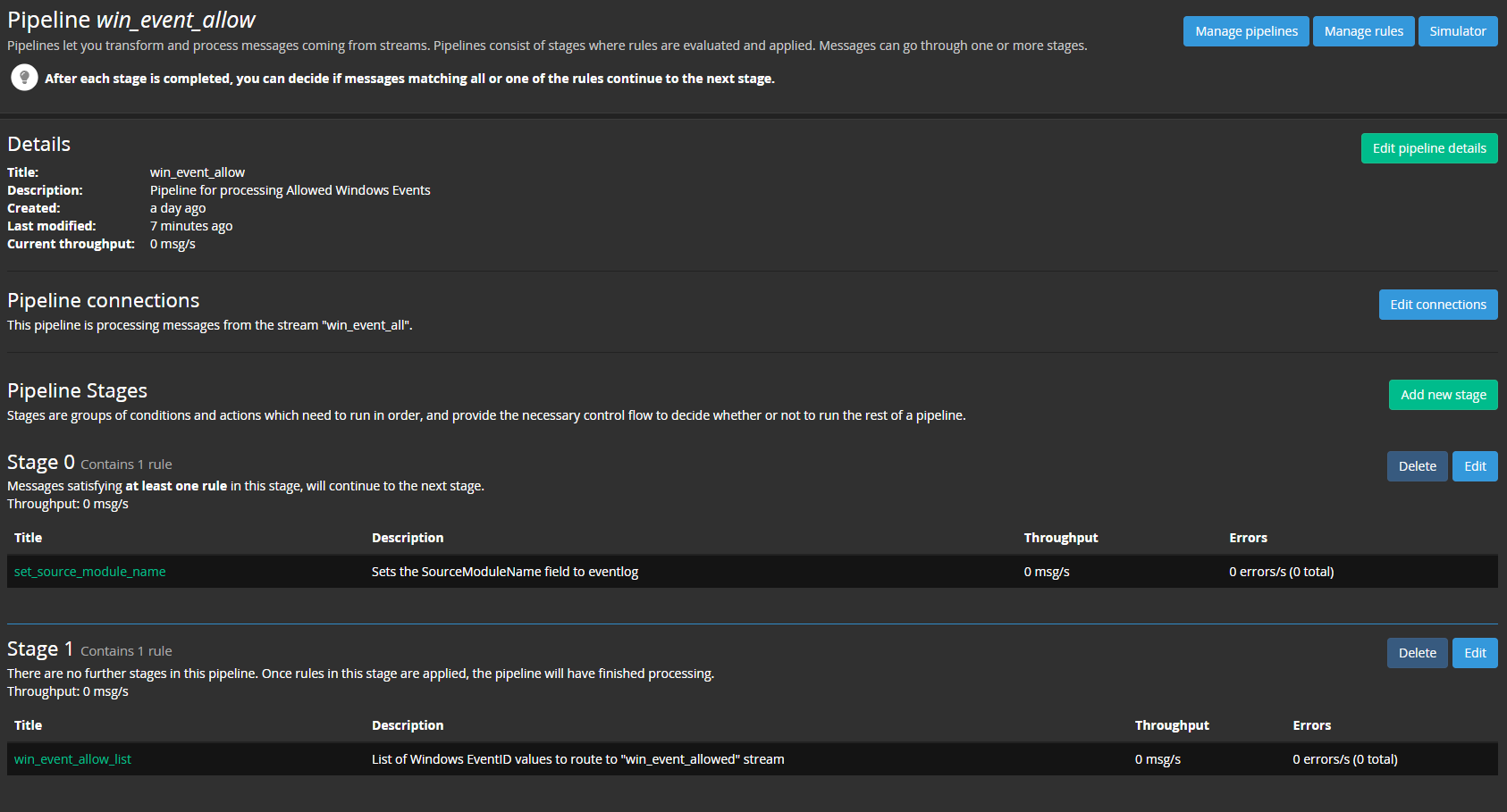This screenshot has width=1507, height=812.
Task: Open win_event_allow_list rule link
Action: point(72,759)
